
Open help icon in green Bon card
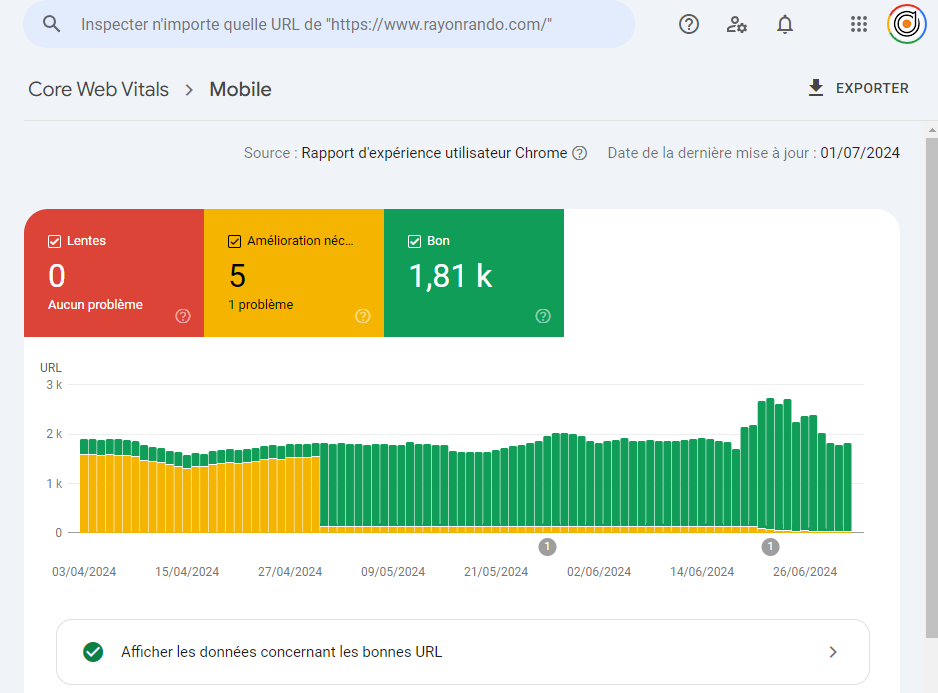pos(543,316)
